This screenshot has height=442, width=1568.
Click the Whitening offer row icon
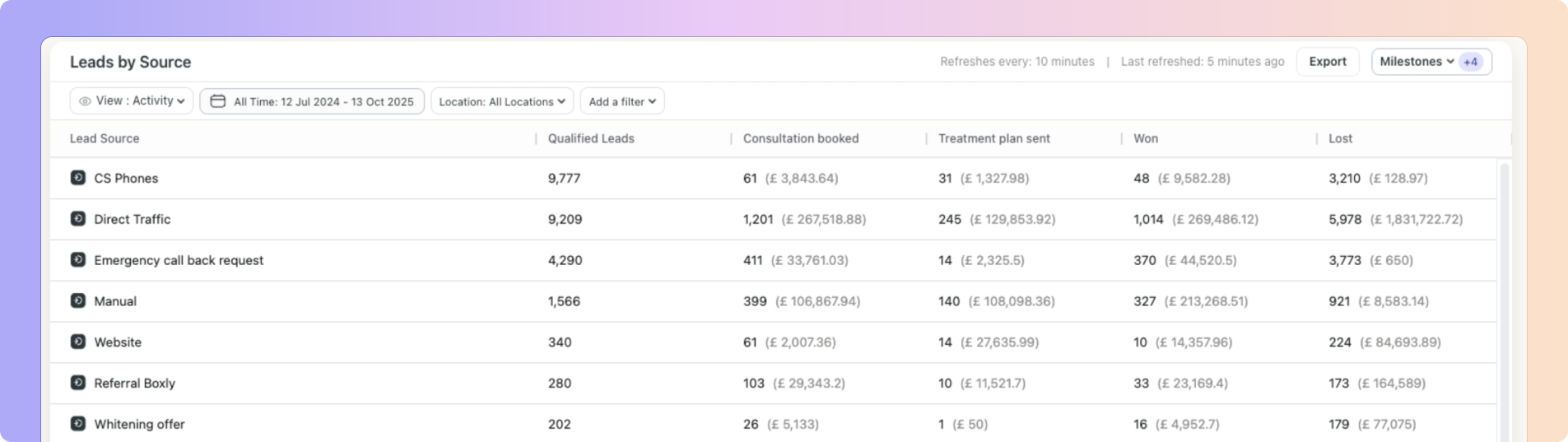(78, 424)
